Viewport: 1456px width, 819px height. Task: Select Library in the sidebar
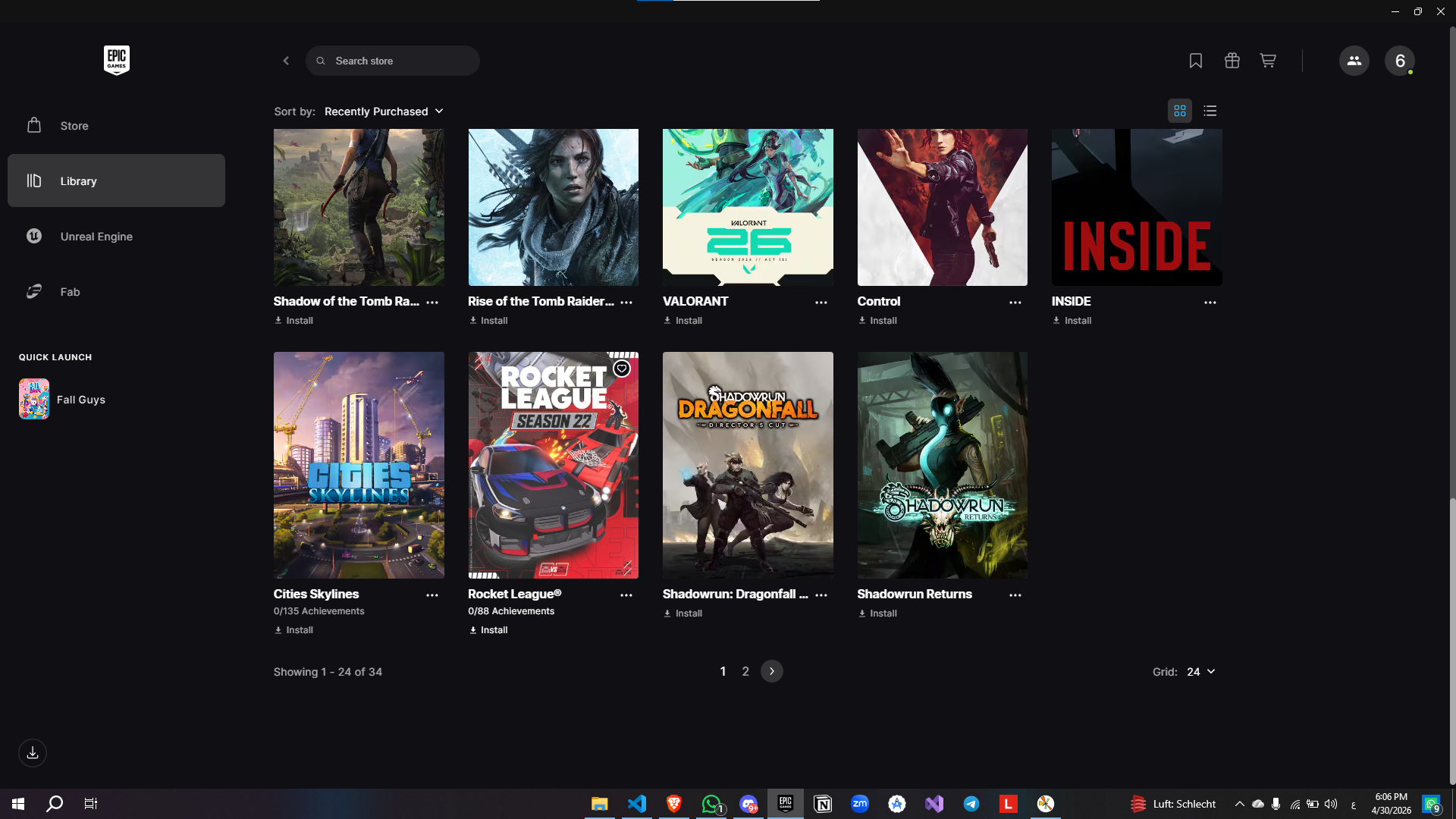[116, 180]
